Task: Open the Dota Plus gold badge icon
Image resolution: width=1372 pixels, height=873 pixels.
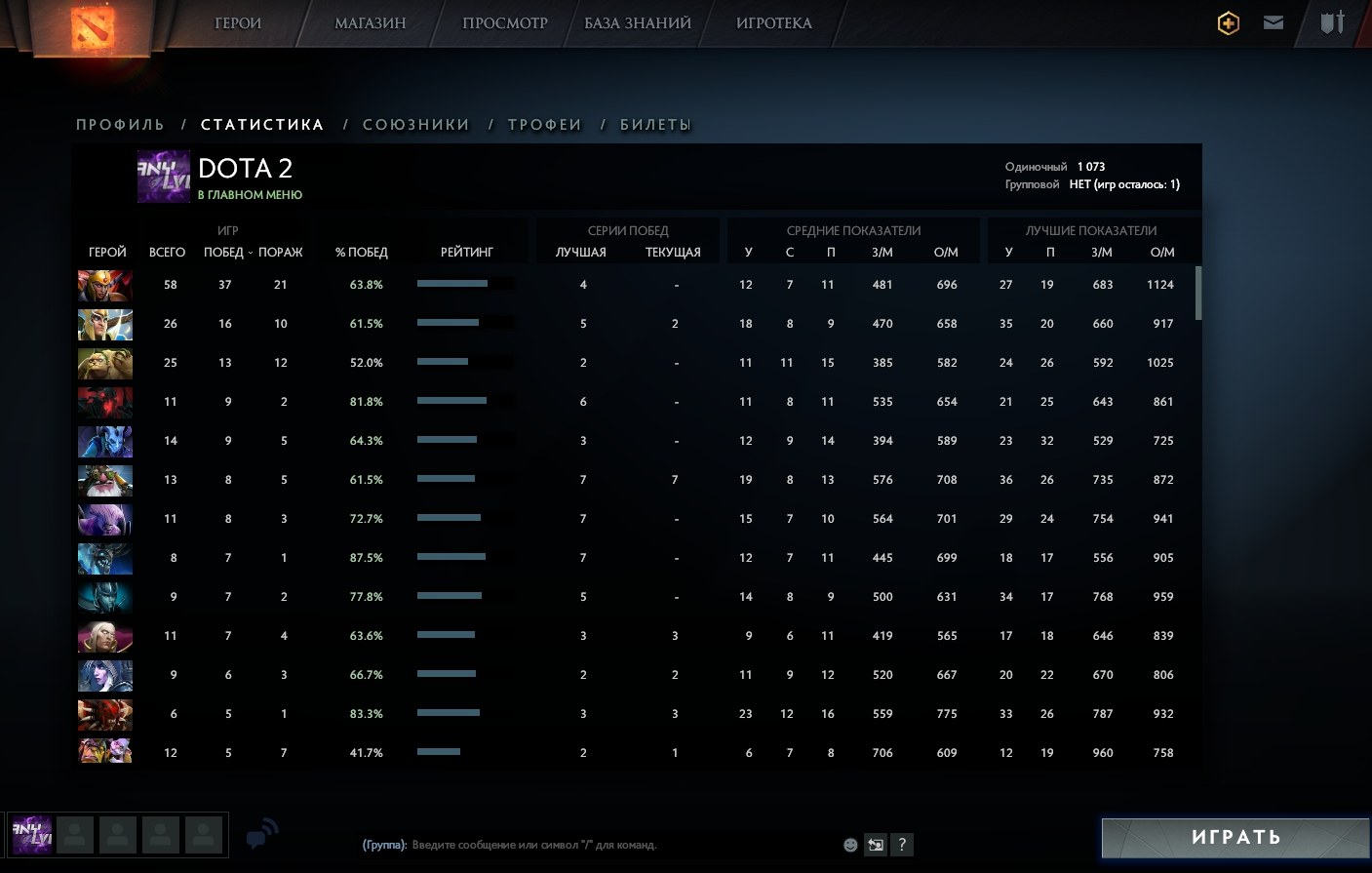Action: click(x=1229, y=23)
